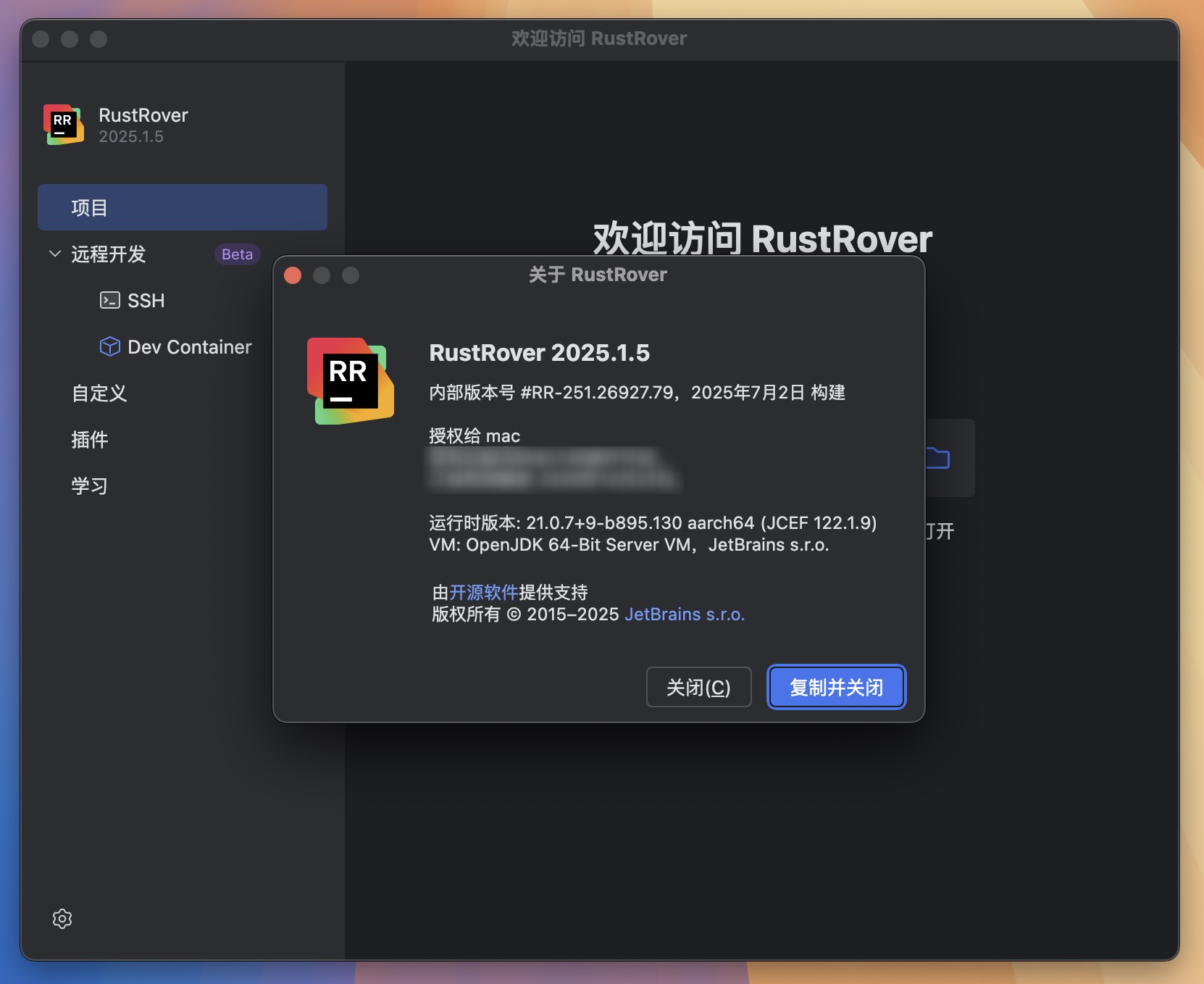Select the 项目 tab in the sidebar
The image size is (1204, 984).
[183, 207]
